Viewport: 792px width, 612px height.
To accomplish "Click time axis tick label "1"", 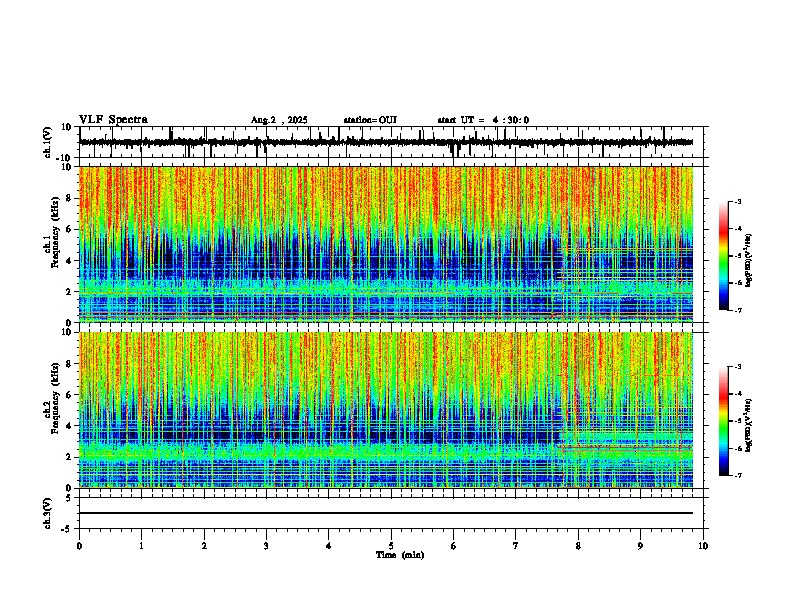I will [x=141, y=546].
